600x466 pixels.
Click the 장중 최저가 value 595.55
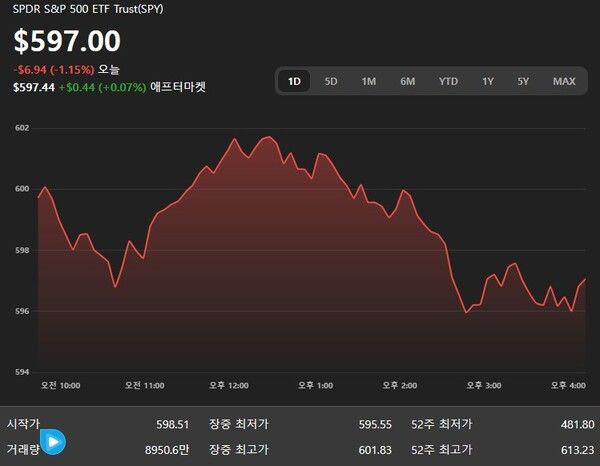point(375,424)
